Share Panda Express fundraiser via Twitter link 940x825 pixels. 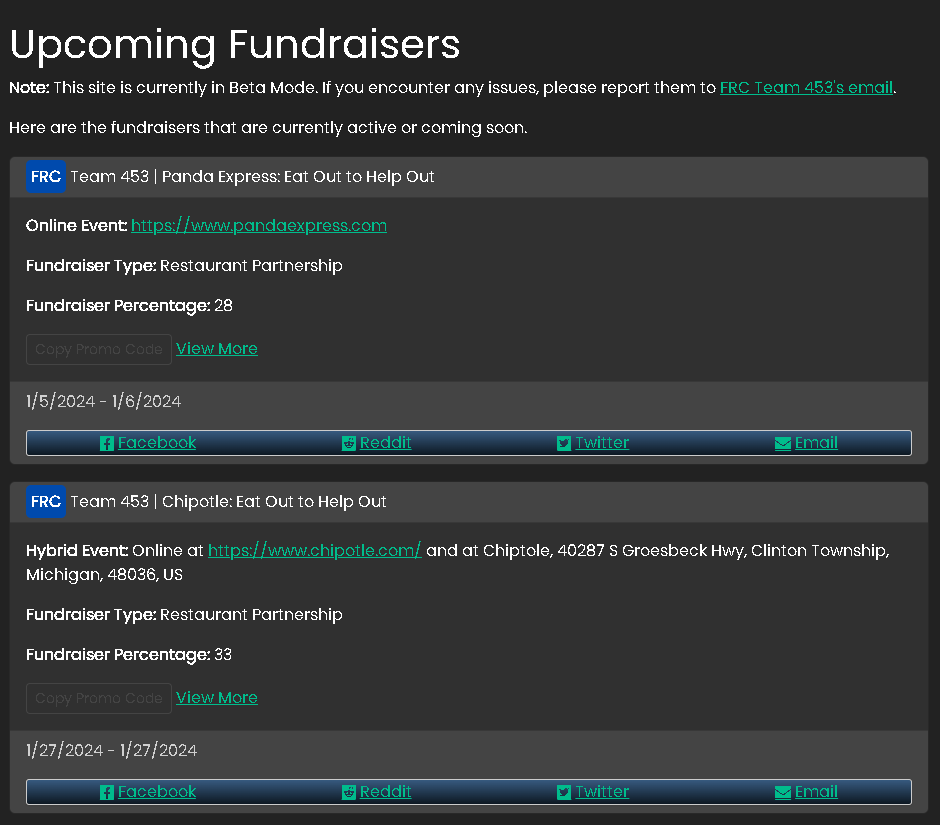(602, 442)
